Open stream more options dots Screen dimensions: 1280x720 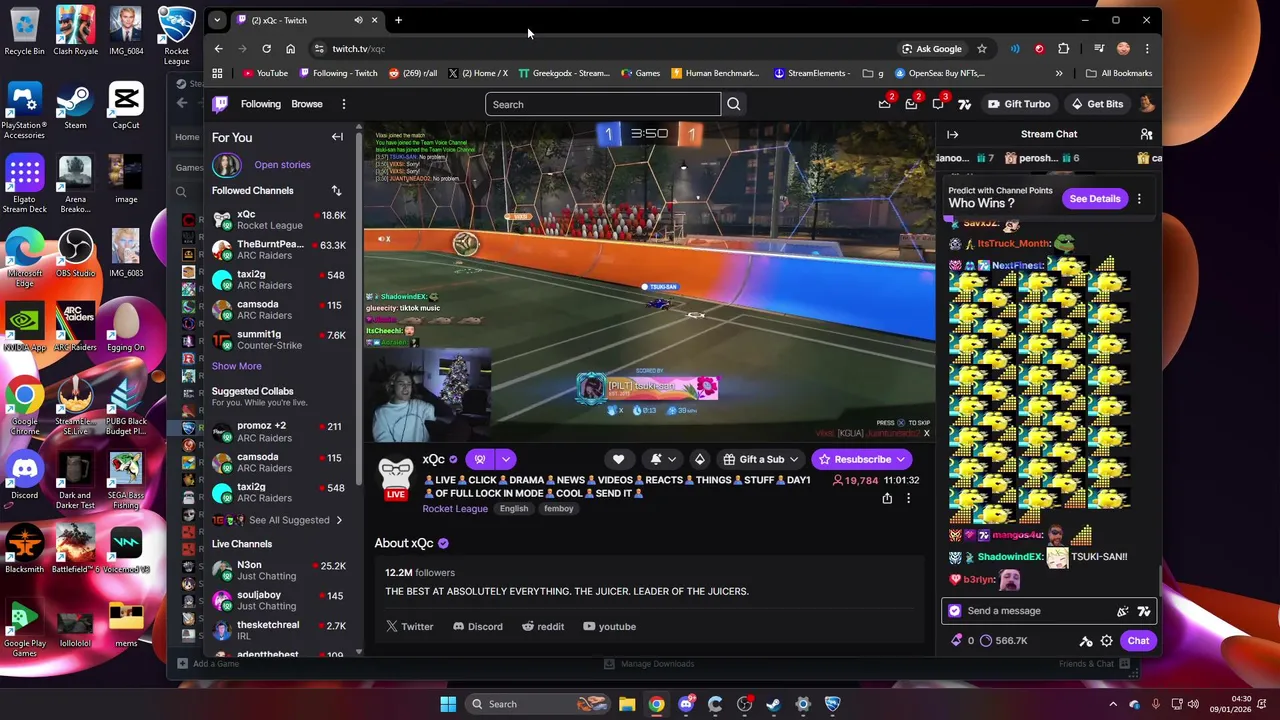point(908,498)
